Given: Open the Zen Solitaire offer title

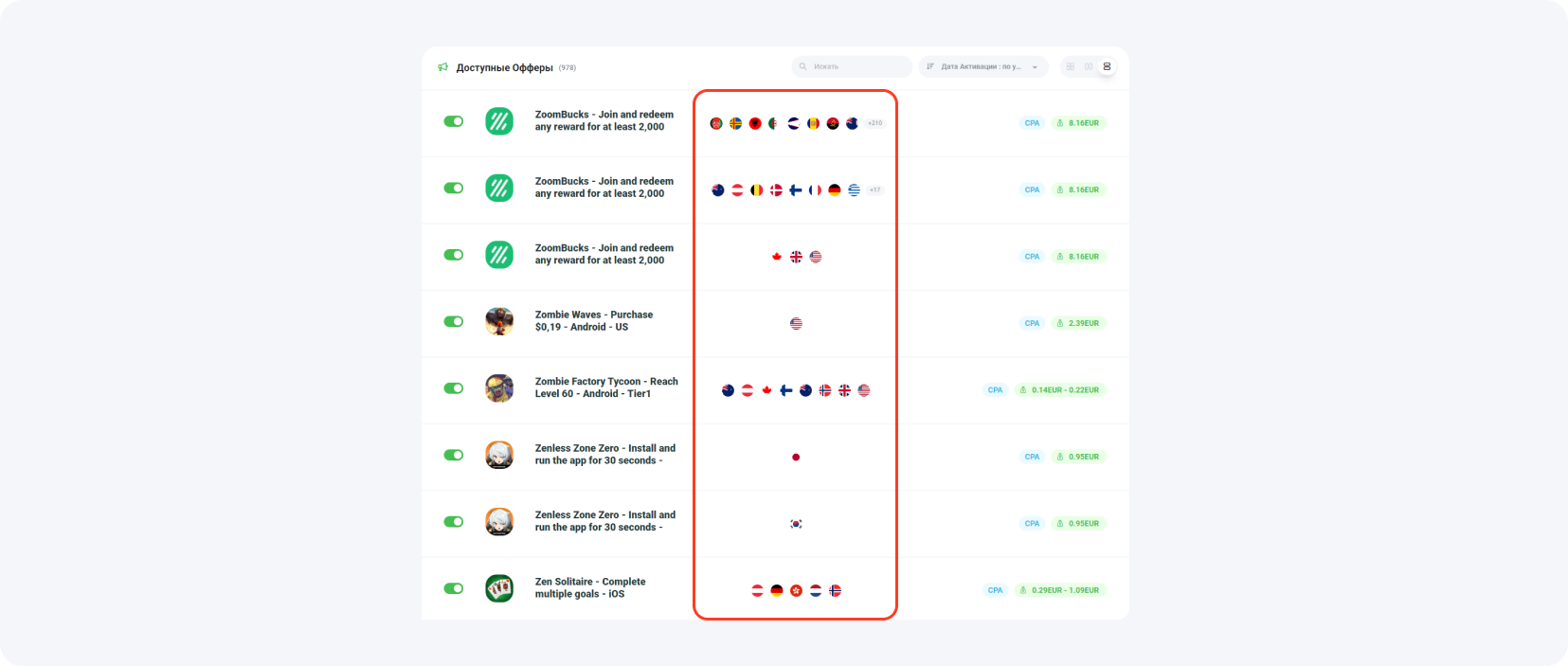Looking at the screenshot, I should pyautogui.click(x=589, y=588).
